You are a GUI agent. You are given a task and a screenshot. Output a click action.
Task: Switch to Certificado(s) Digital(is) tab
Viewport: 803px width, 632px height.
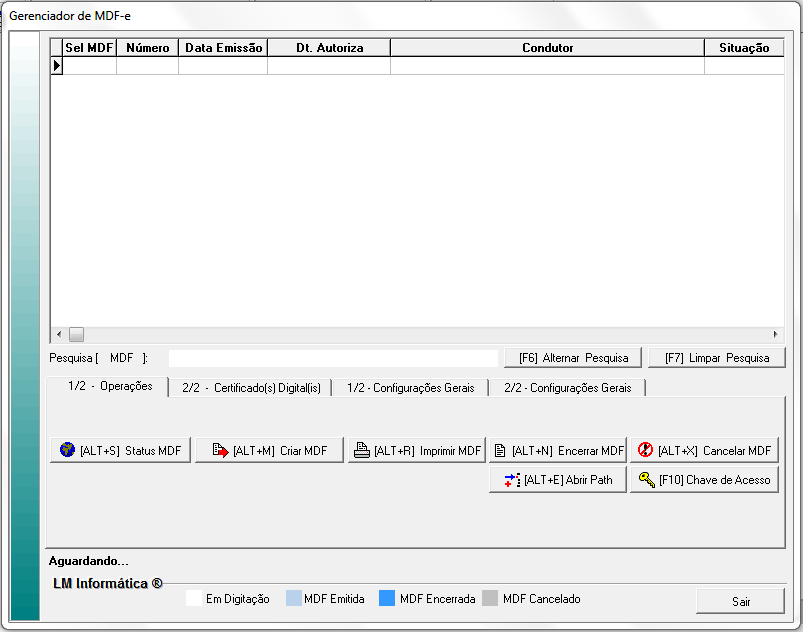click(251, 388)
